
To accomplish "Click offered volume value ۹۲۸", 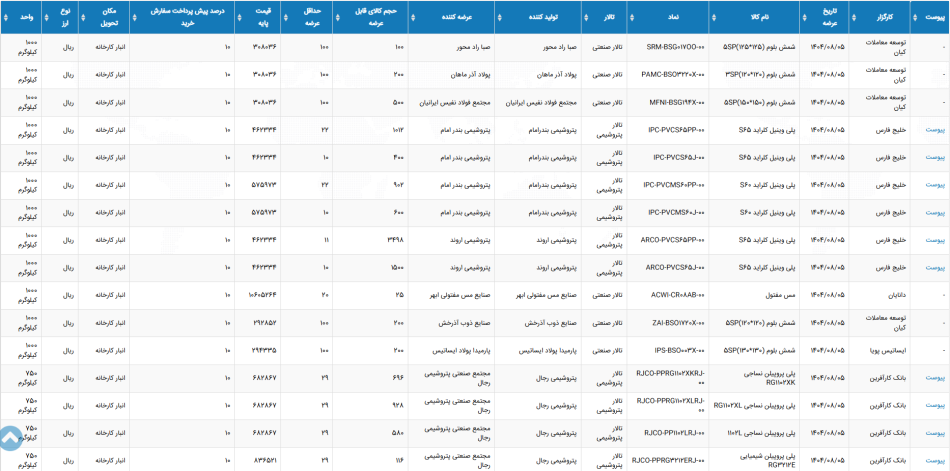I will (399, 406).
